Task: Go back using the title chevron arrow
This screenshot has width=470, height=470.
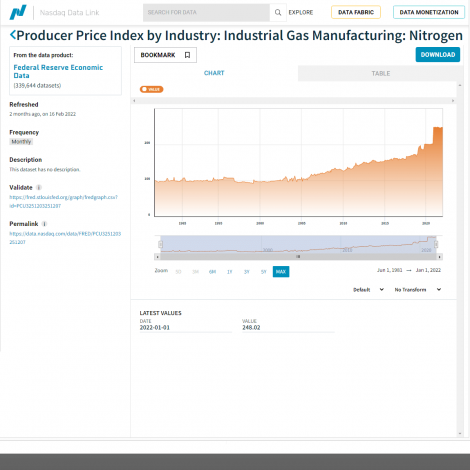Action: [x=13, y=35]
